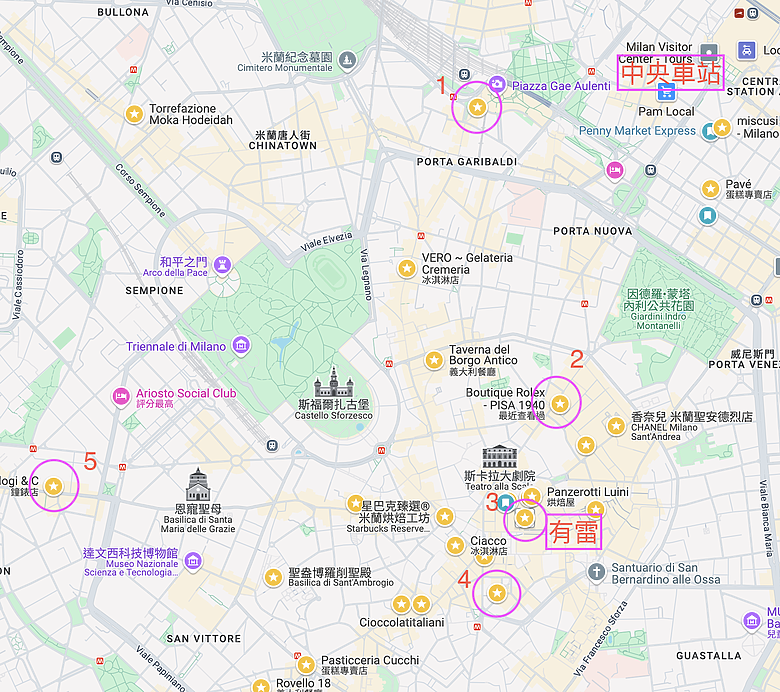
Task: Click the Torrefazione Moka Hodeidah star pin
Action: (134, 114)
